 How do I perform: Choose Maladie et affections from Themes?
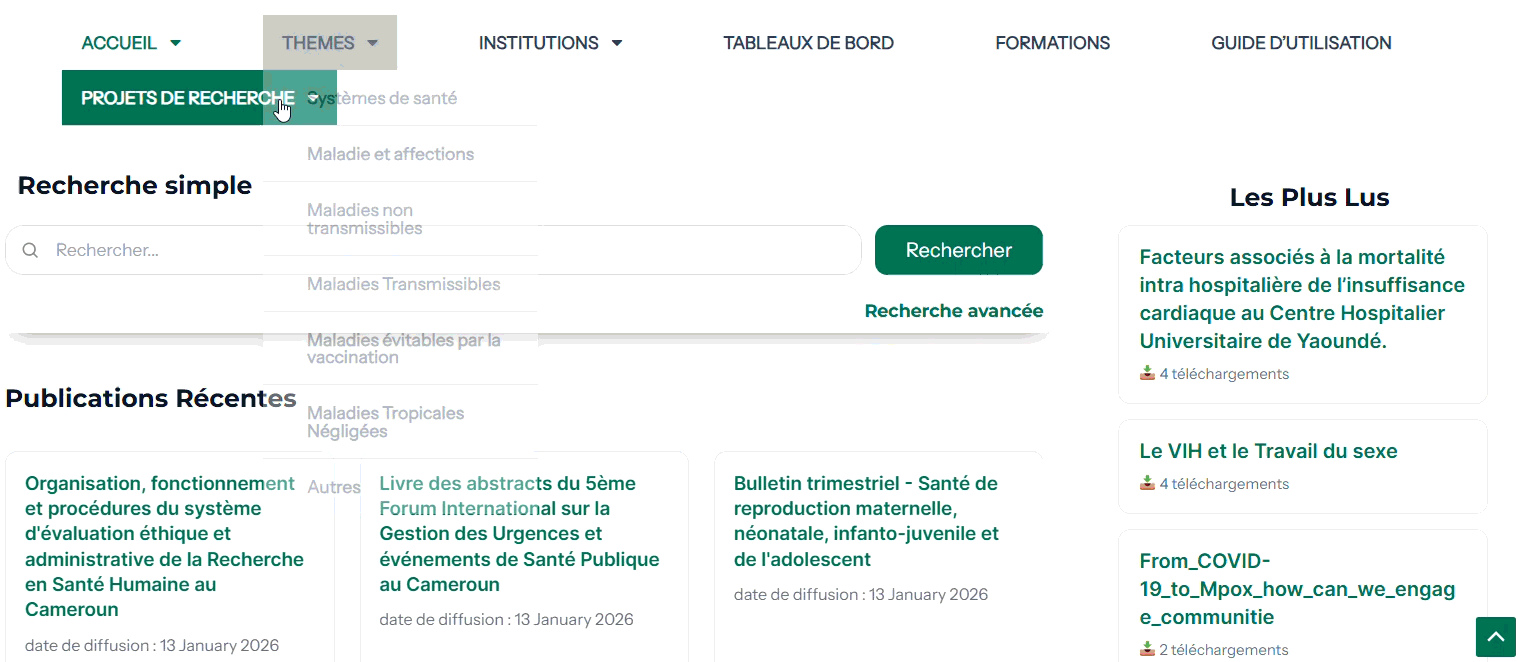pos(391,154)
